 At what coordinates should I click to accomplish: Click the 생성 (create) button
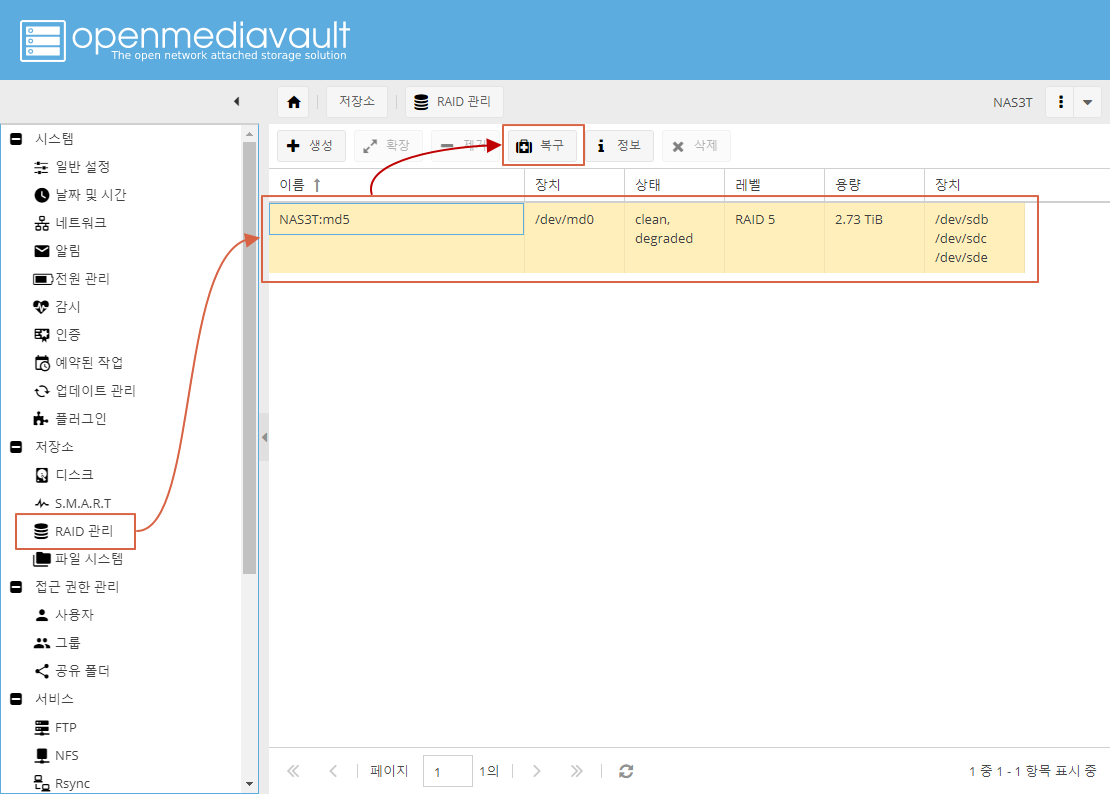pos(311,146)
